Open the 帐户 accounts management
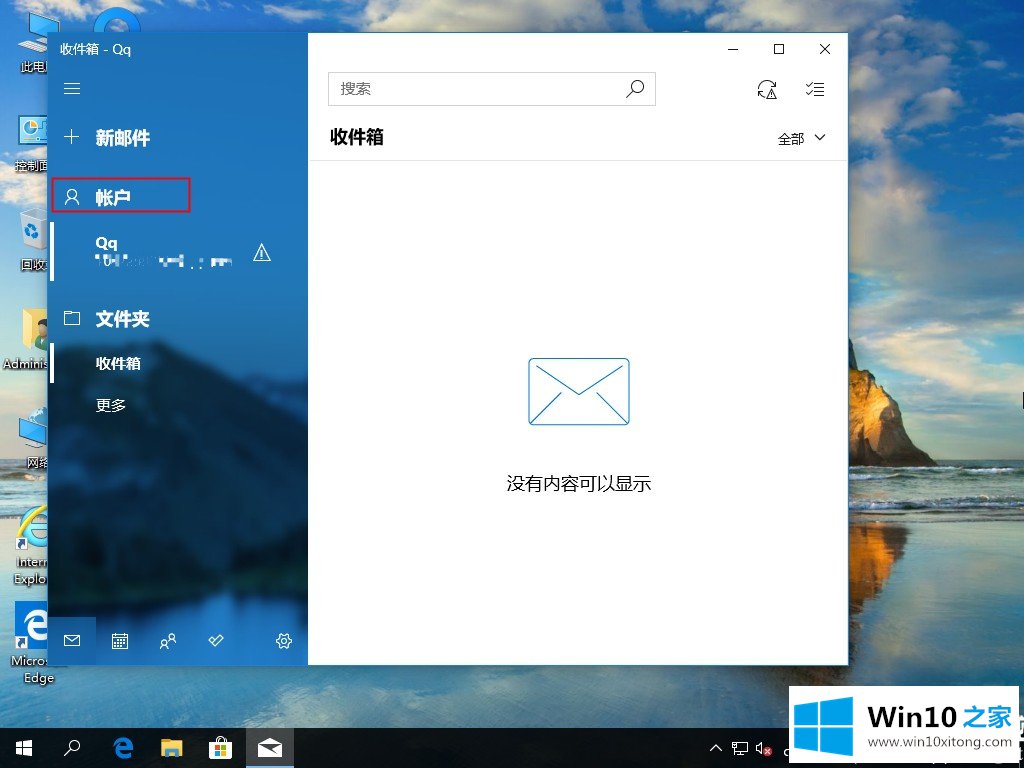 (114, 197)
